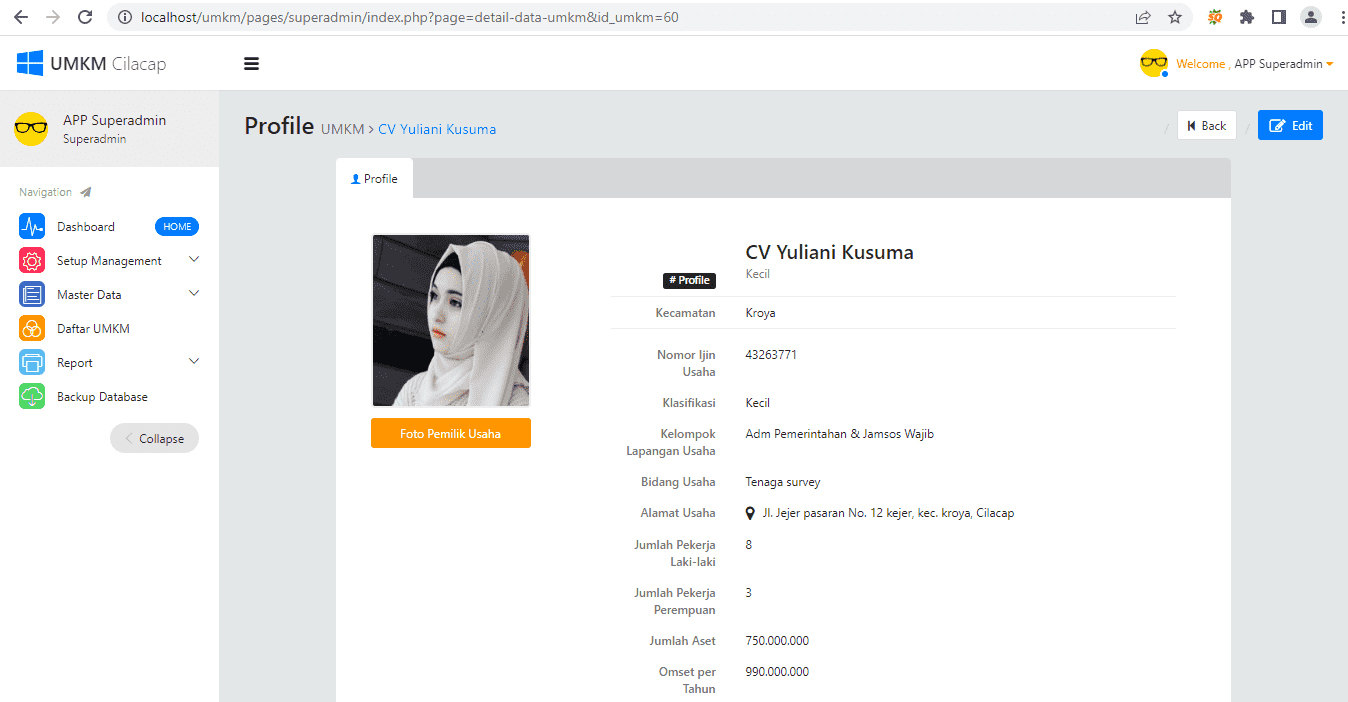This screenshot has width=1348, height=702.
Task: Click the Master Data sidebar icon
Action: [31, 294]
